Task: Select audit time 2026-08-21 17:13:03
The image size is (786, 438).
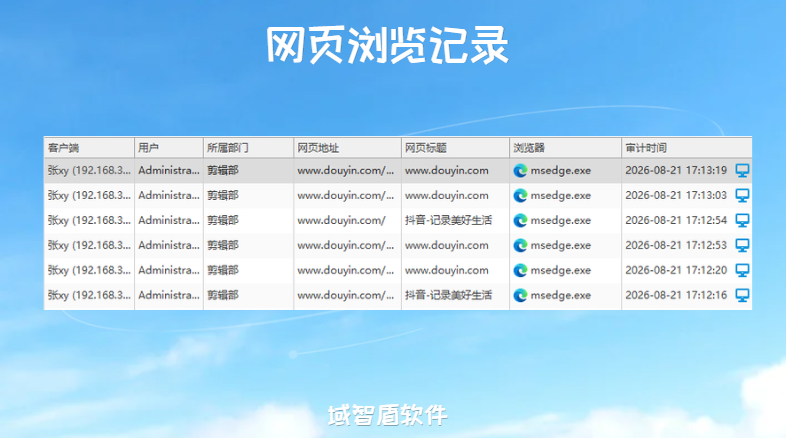Action: click(x=676, y=195)
